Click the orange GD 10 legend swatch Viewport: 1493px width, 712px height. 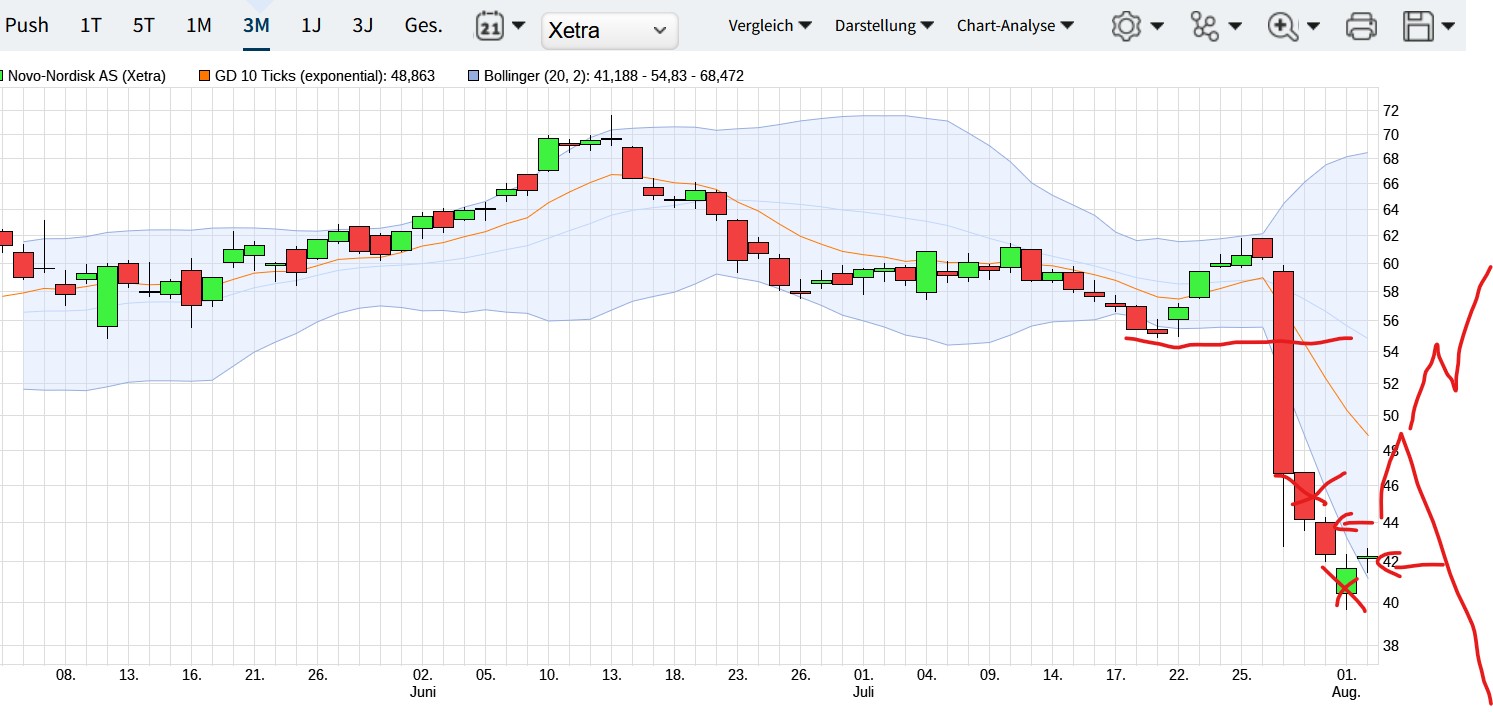pos(205,76)
